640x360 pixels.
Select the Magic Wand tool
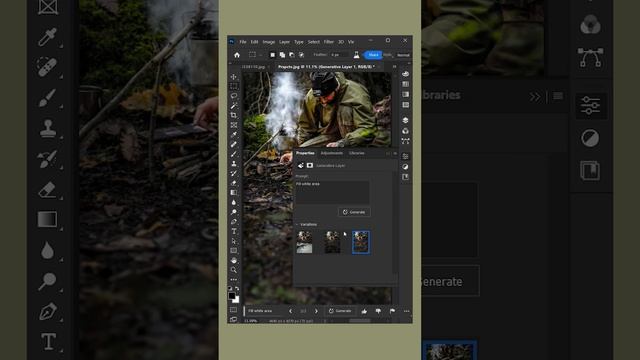pos(234,106)
